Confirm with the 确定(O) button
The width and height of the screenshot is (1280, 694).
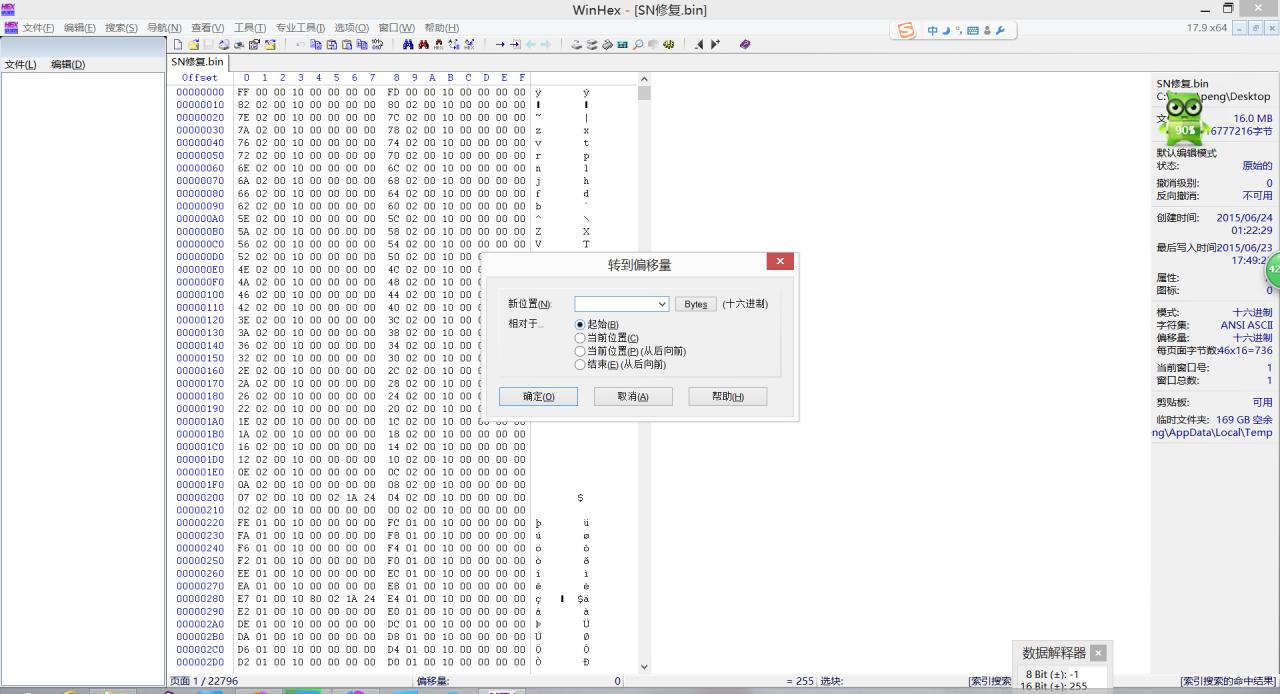(538, 396)
